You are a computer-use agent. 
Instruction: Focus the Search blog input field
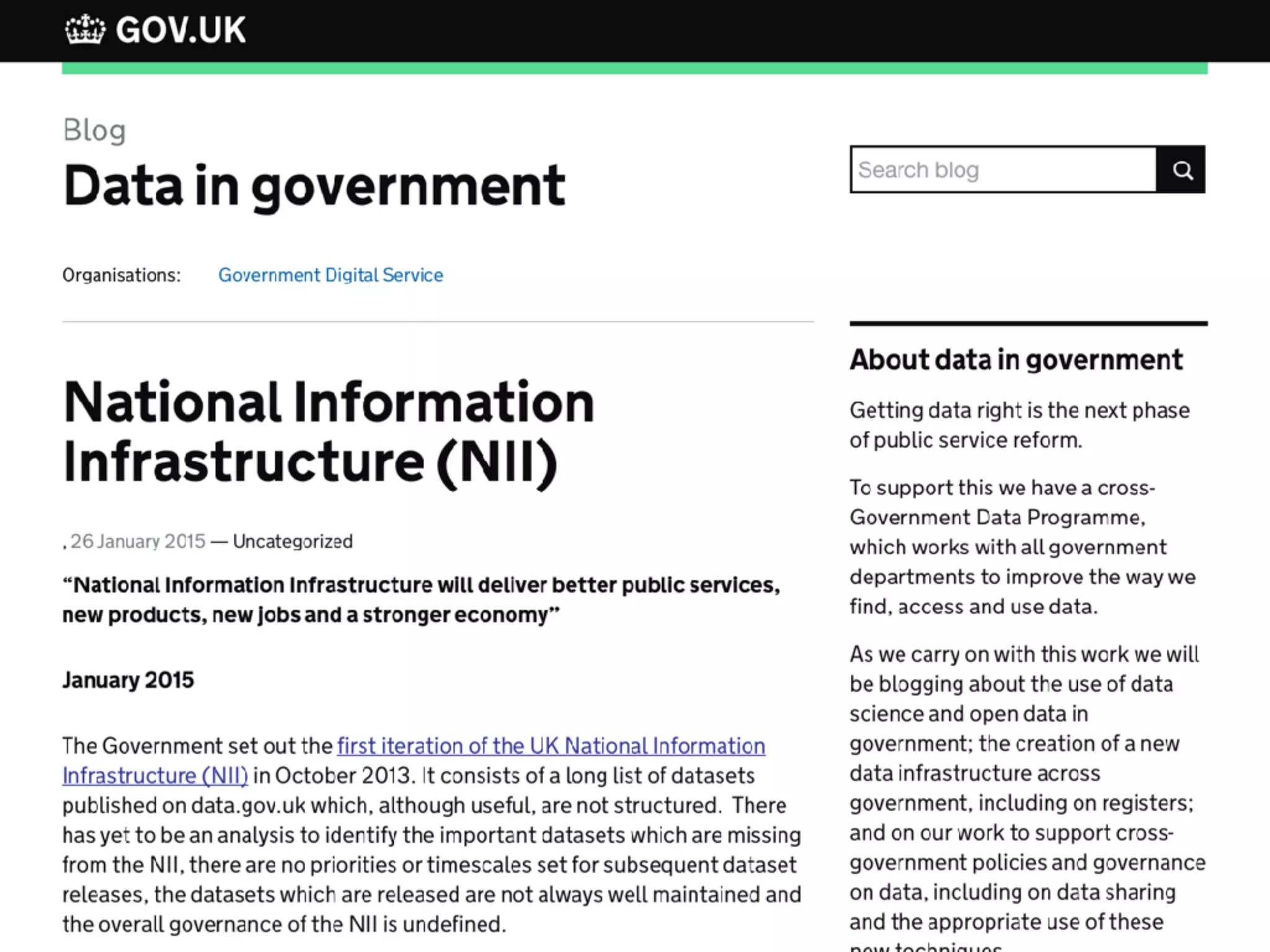(x=1003, y=170)
